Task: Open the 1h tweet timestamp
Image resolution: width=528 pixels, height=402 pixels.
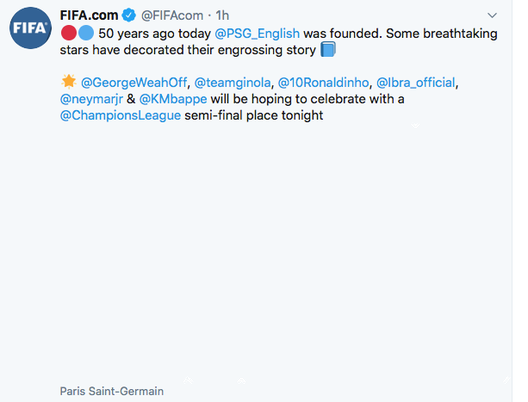Action: click(222, 15)
